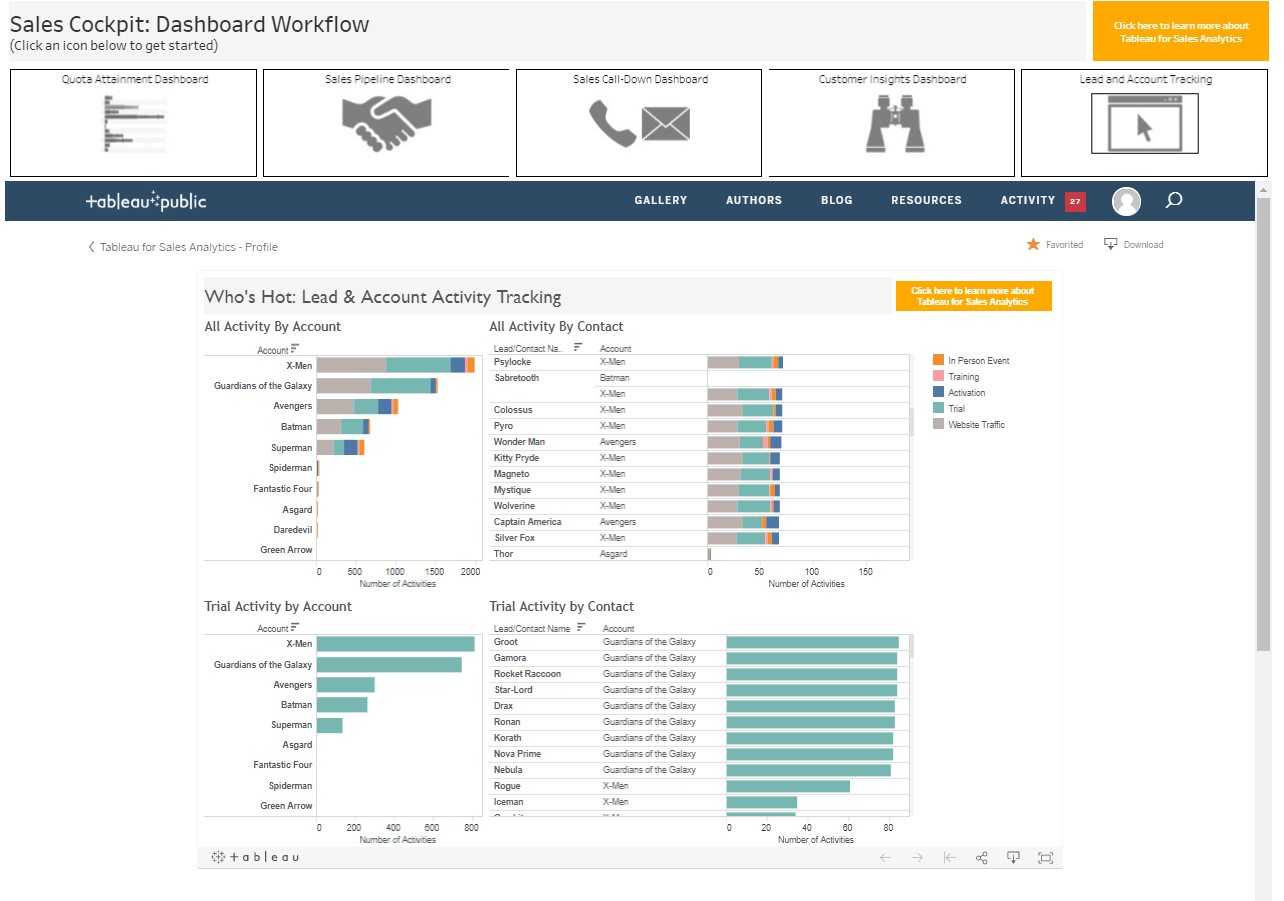Screen dimensions: 1284x901
Task: Select Superman in All Activity By Account
Action: pyautogui.click(x=292, y=448)
